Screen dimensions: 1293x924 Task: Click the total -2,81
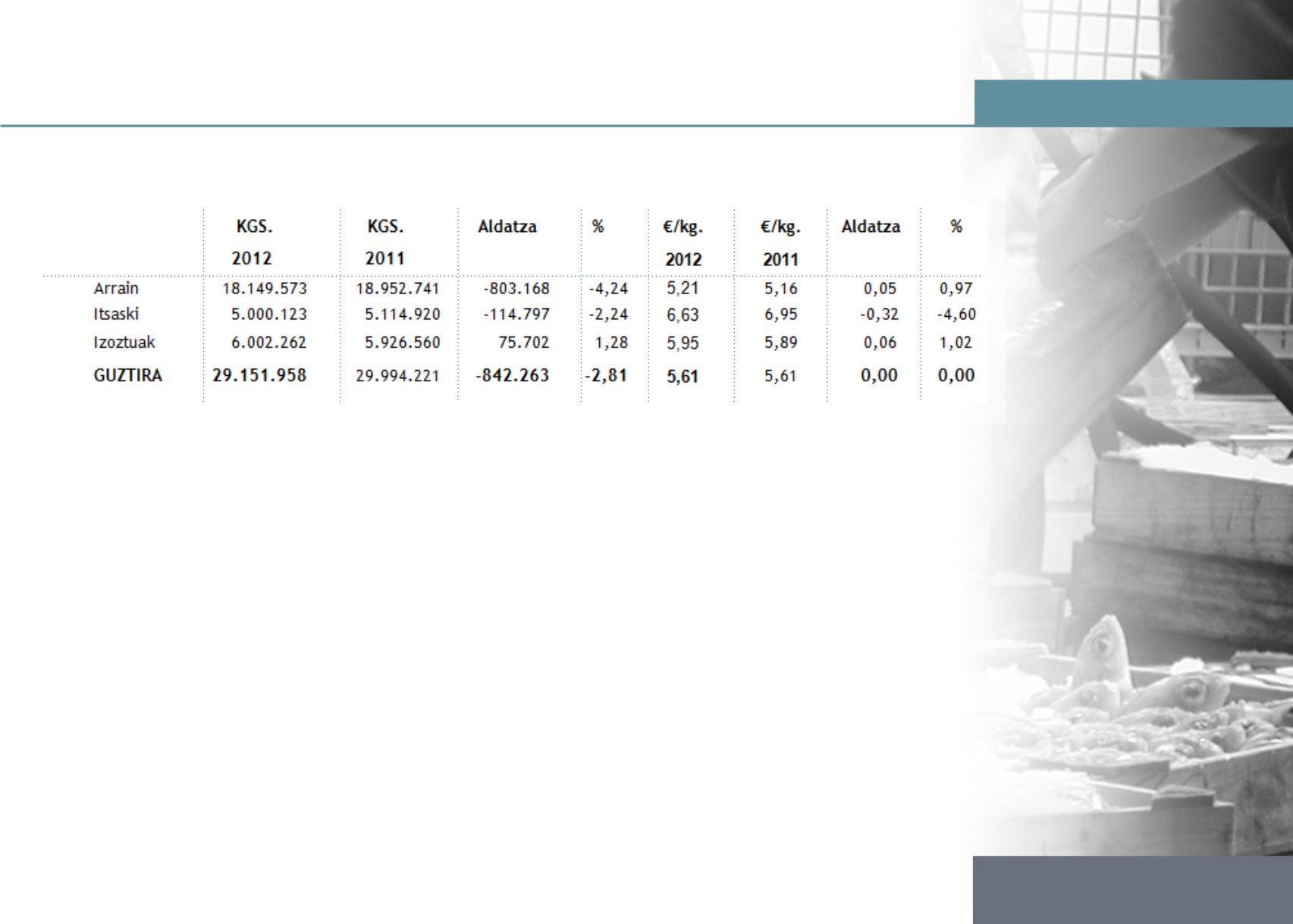[x=606, y=375]
